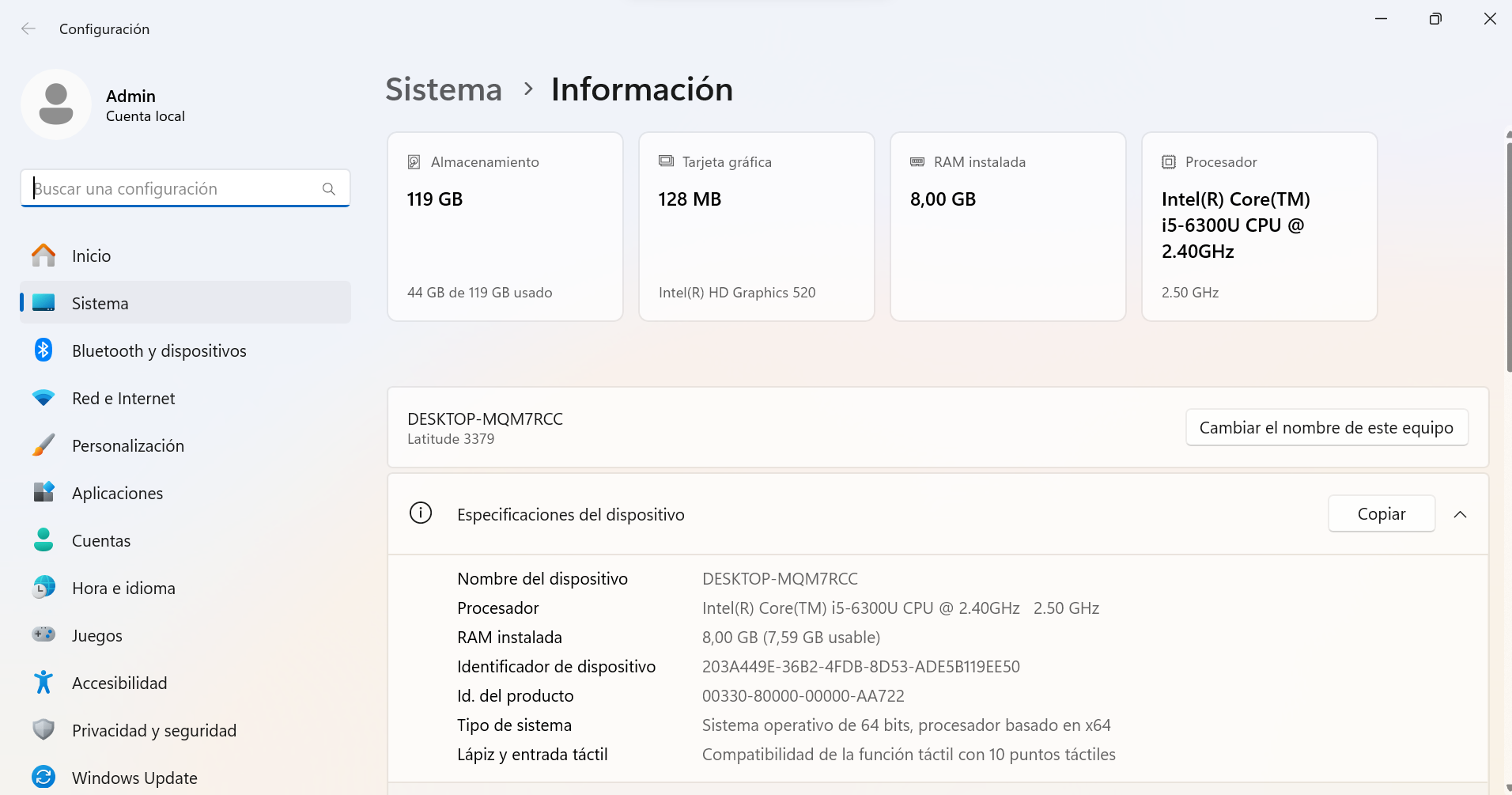Image resolution: width=1512 pixels, height=795 pixels.
Task: Click the Bluetooth icon in sidebar
Action: click(43, 350)
